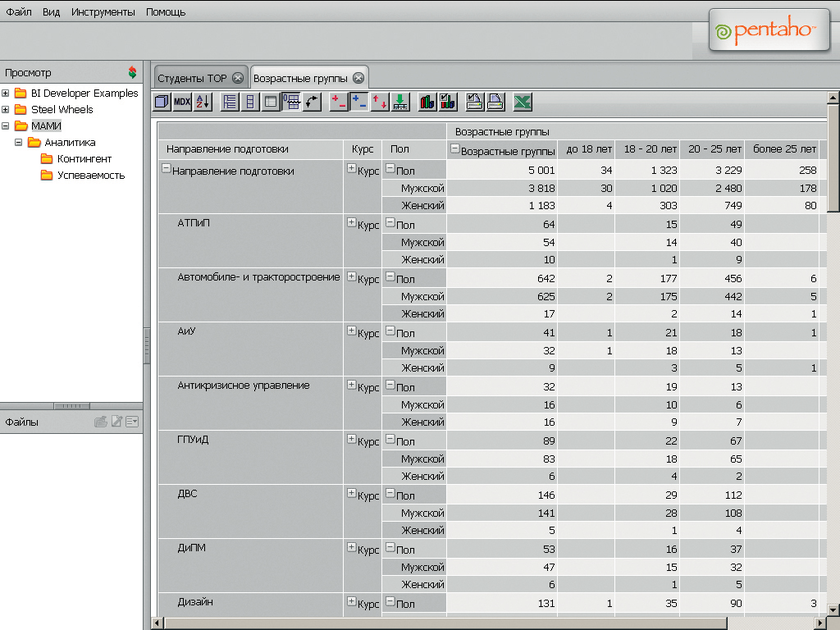
Task: Switch to the Студенты ТОР tab
Action: pyautogui.click(x=192, y=78)
